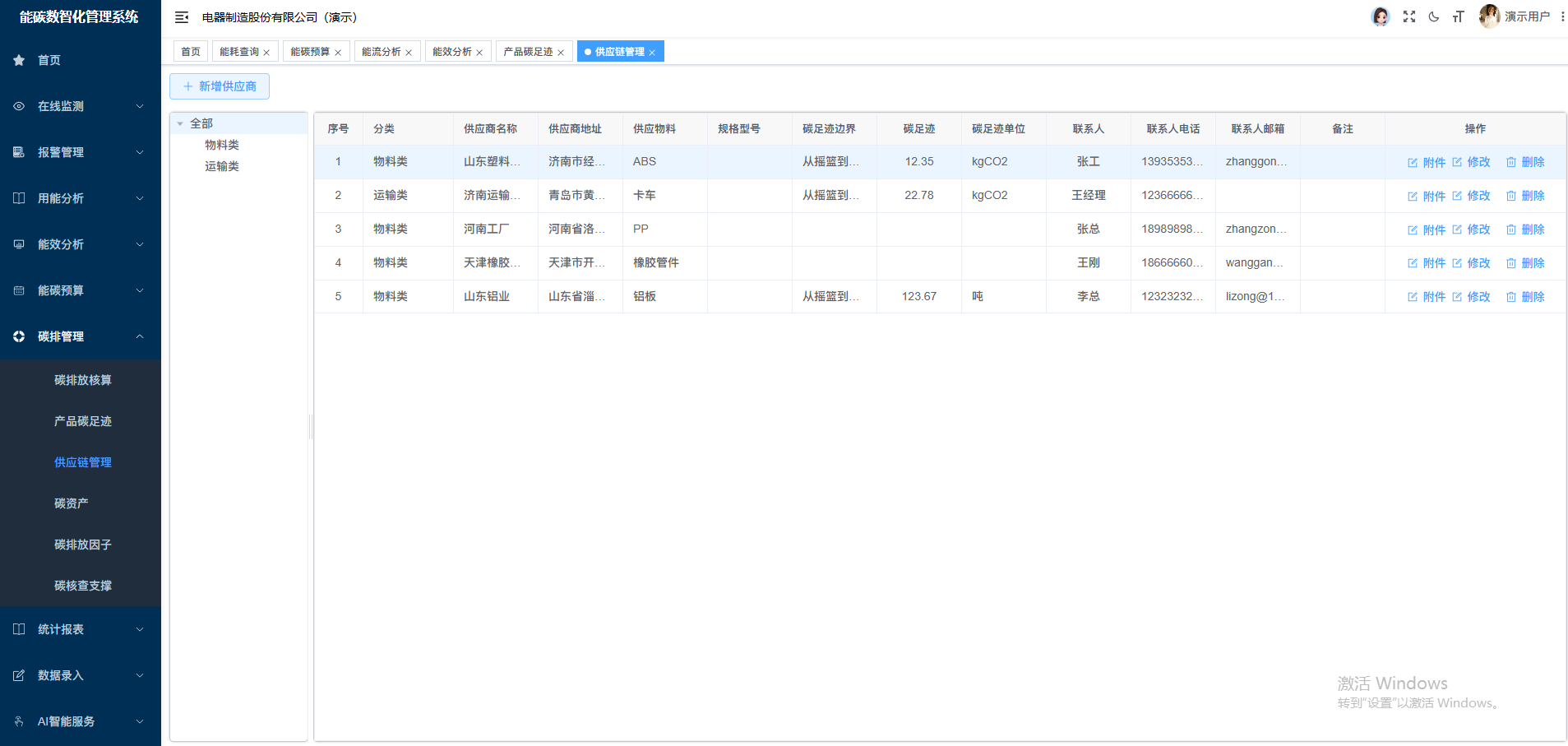Open the 演示用户 profile avatar

tap(1489, 16)
